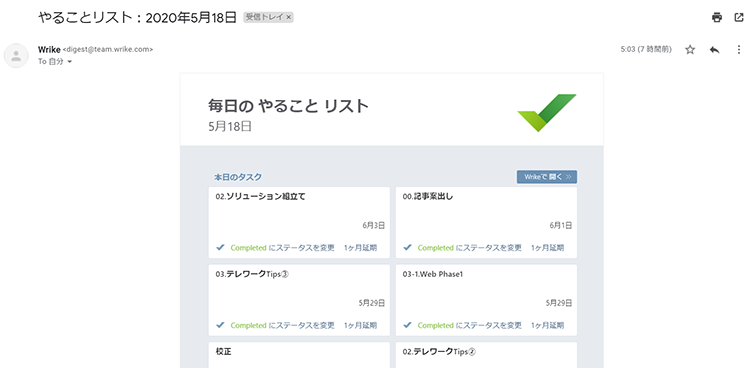Remove the 受信トレイ label with the x
Viewport: 750px width, 368px height.
(288, 18)
